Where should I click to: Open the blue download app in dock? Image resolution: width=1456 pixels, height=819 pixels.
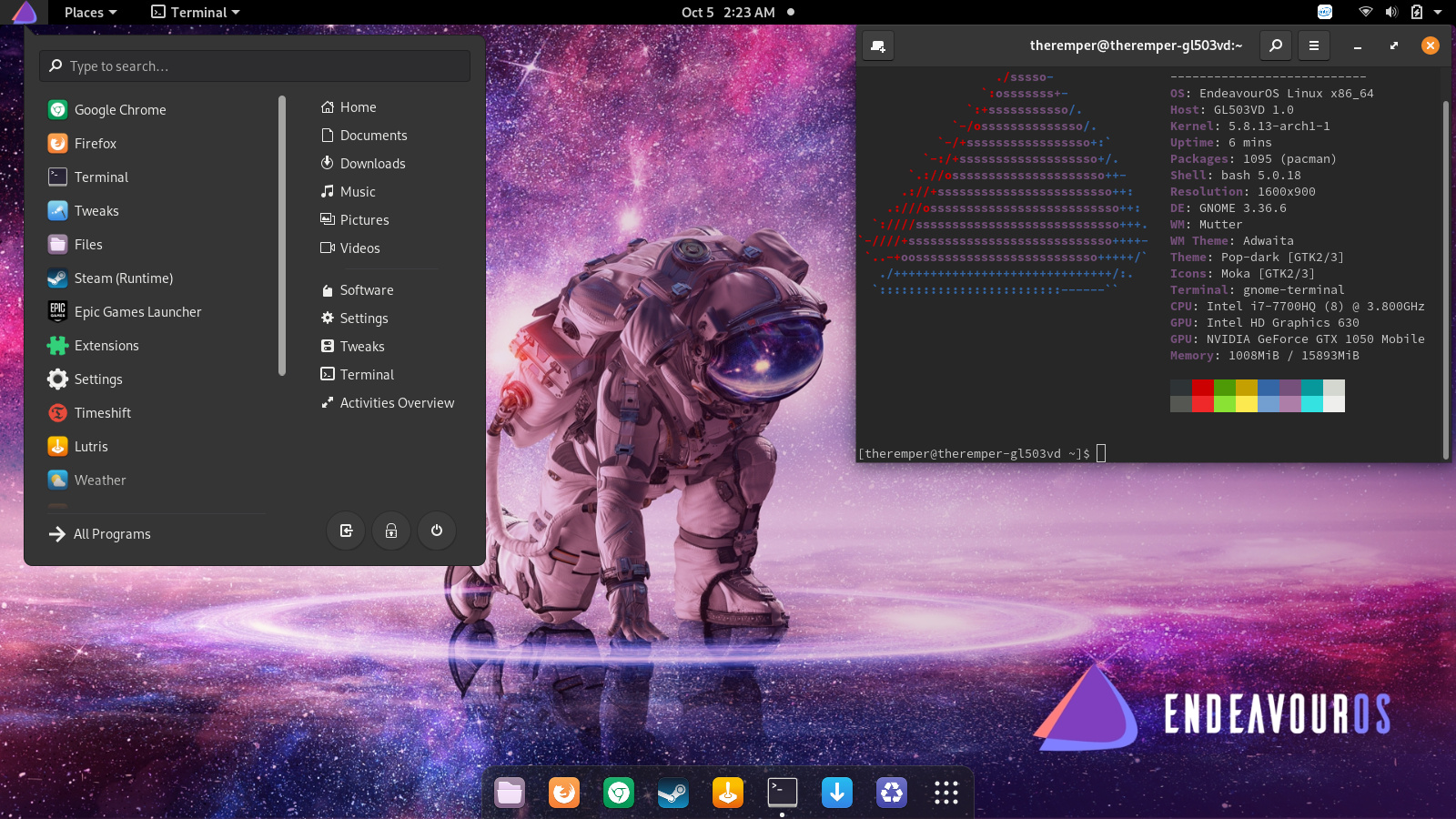[x=837, y=793]
